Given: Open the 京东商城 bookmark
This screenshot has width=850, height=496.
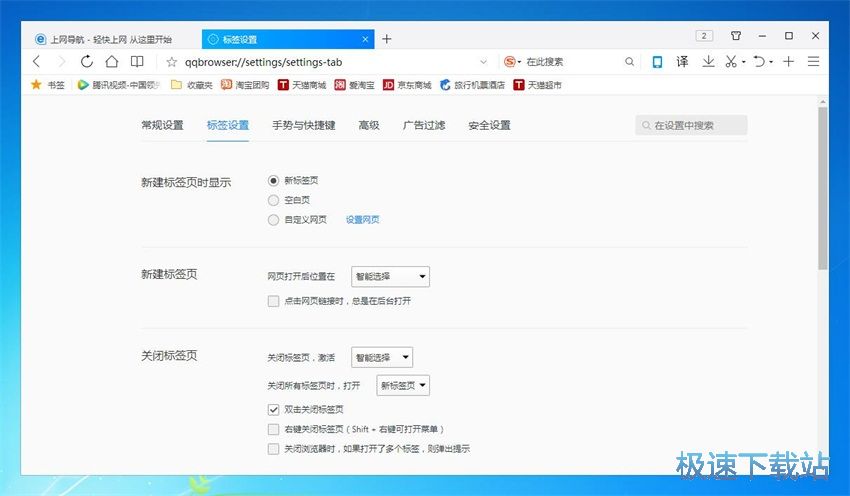Looking at the screenshot, I should [x=407, y=85].
